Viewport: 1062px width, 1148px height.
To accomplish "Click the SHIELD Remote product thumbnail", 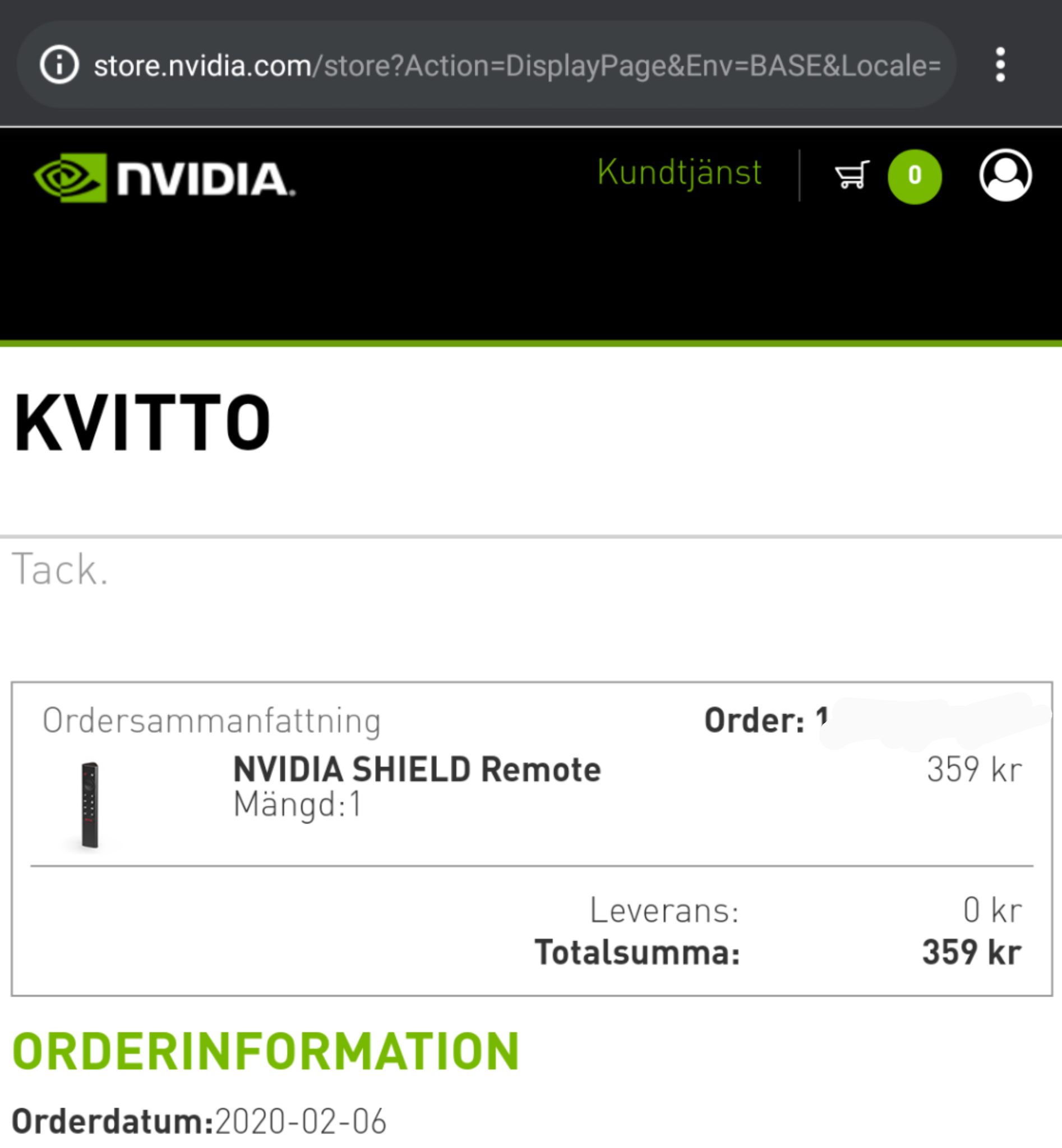I will tap(89, 805).
